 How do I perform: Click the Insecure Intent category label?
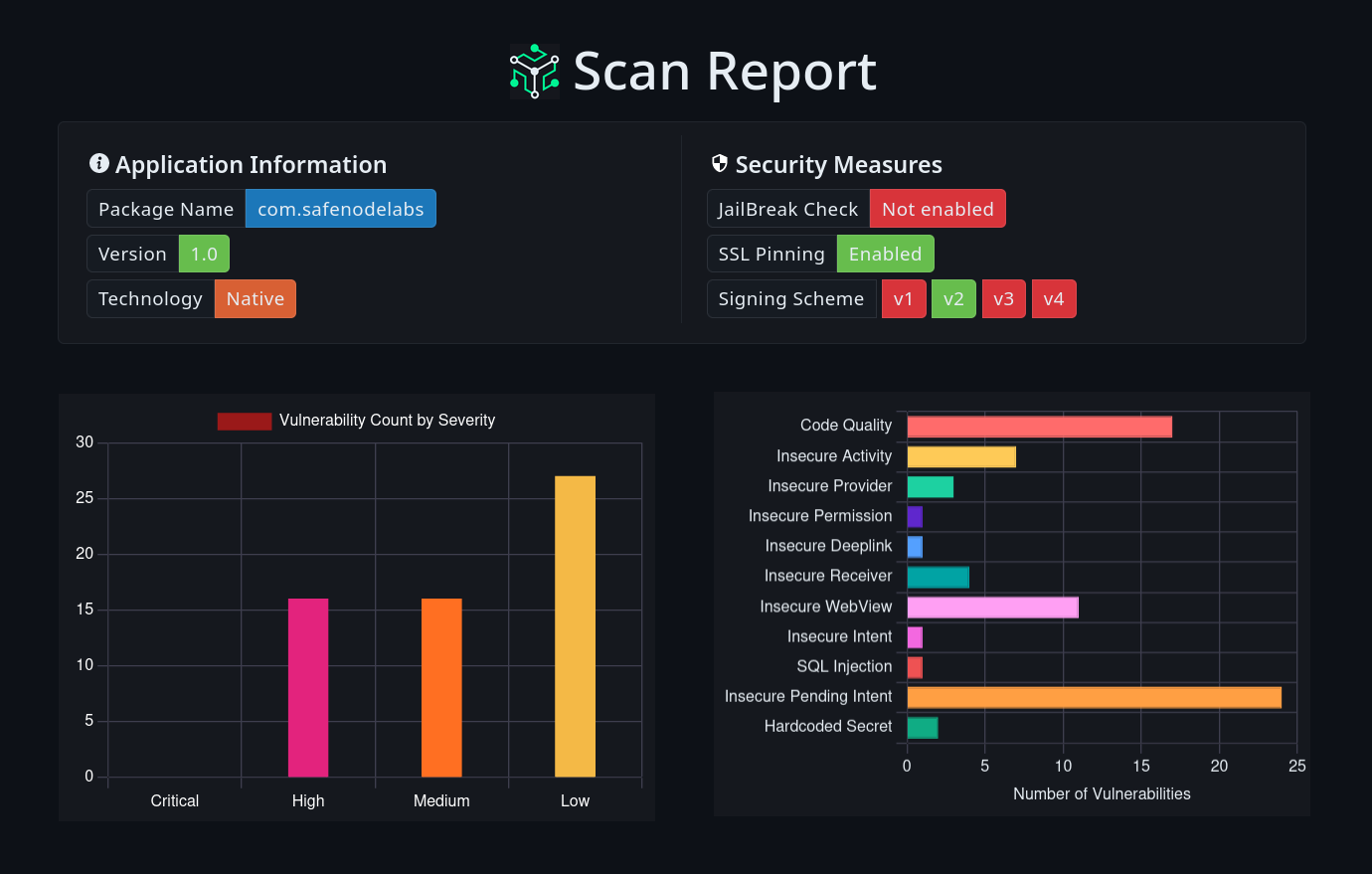(840, 636)
